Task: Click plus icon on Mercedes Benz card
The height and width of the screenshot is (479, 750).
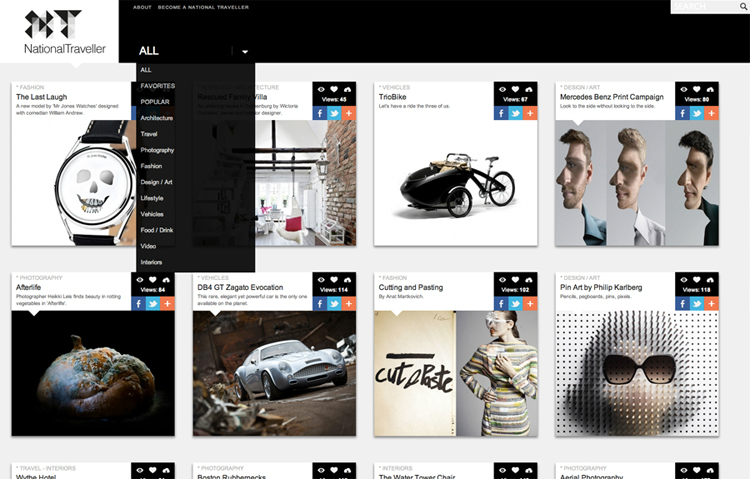Action: point(711,113)
